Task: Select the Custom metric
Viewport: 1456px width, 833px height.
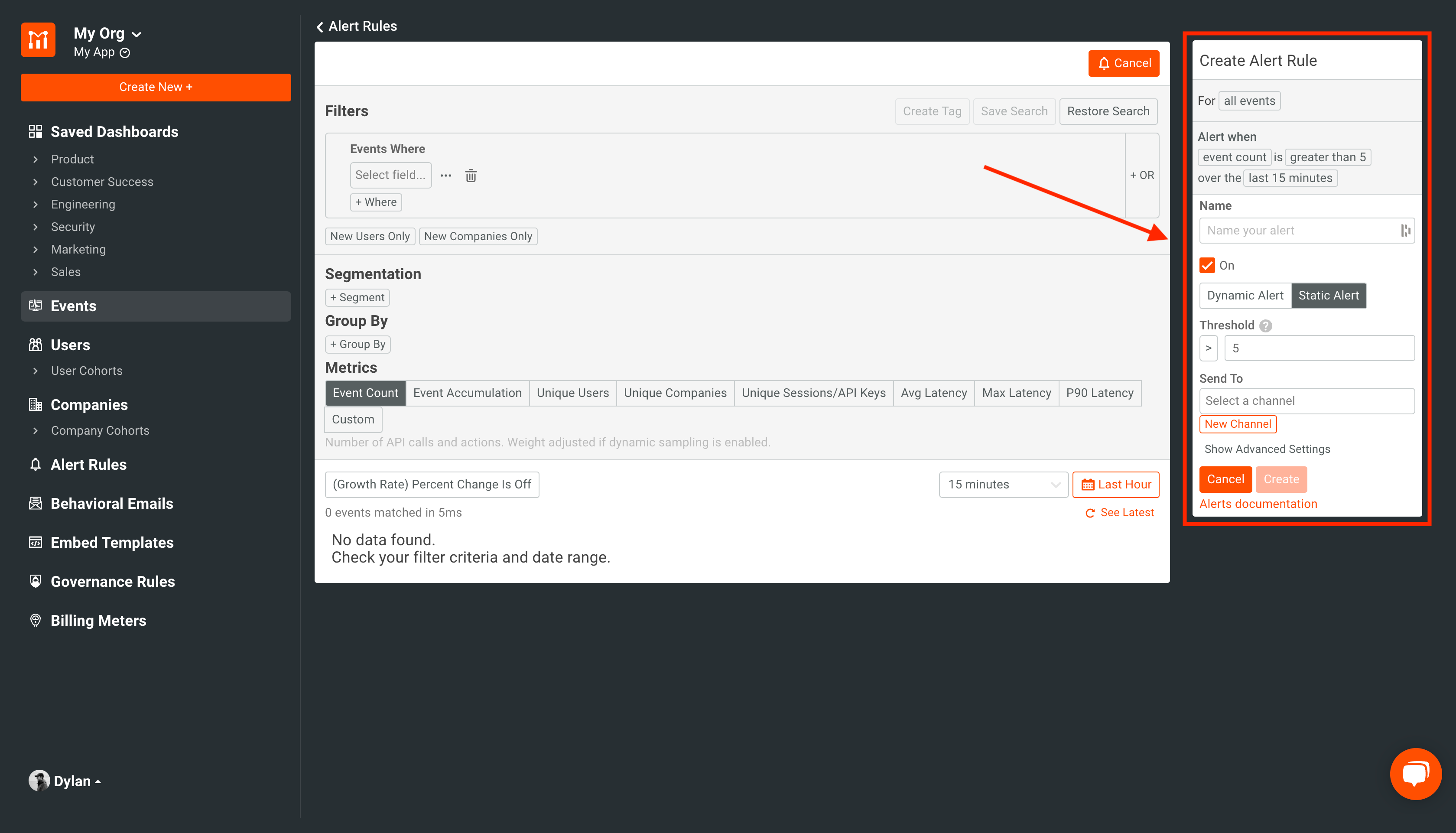Action: [x=354, y=420]
